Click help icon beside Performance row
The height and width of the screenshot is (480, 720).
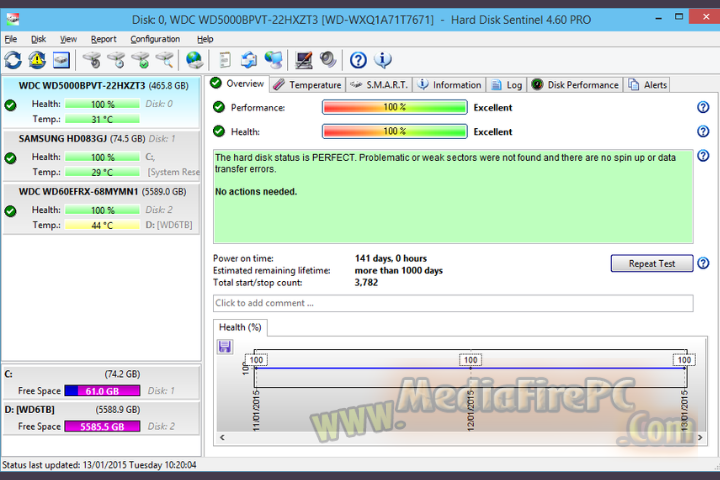pos(703,107)
